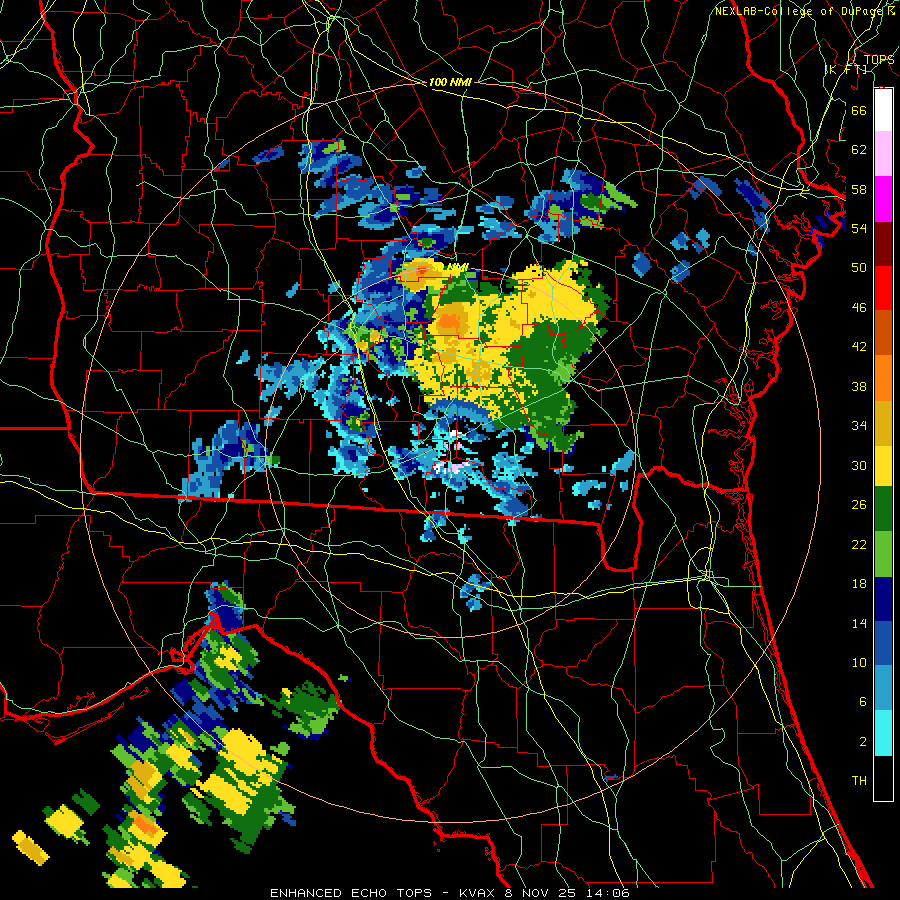Click the legend value 30
Screen dimensions: 900x900
point(859,465)
